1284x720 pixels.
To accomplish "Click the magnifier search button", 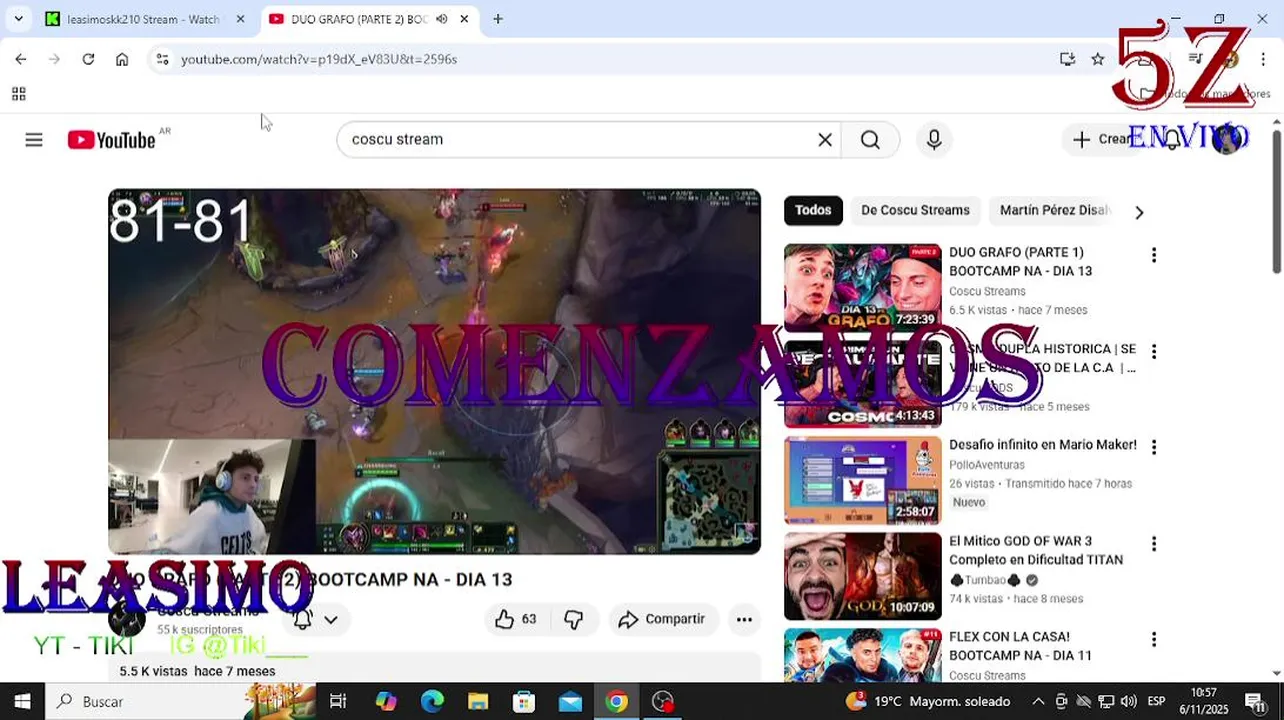I will (870, 140).
